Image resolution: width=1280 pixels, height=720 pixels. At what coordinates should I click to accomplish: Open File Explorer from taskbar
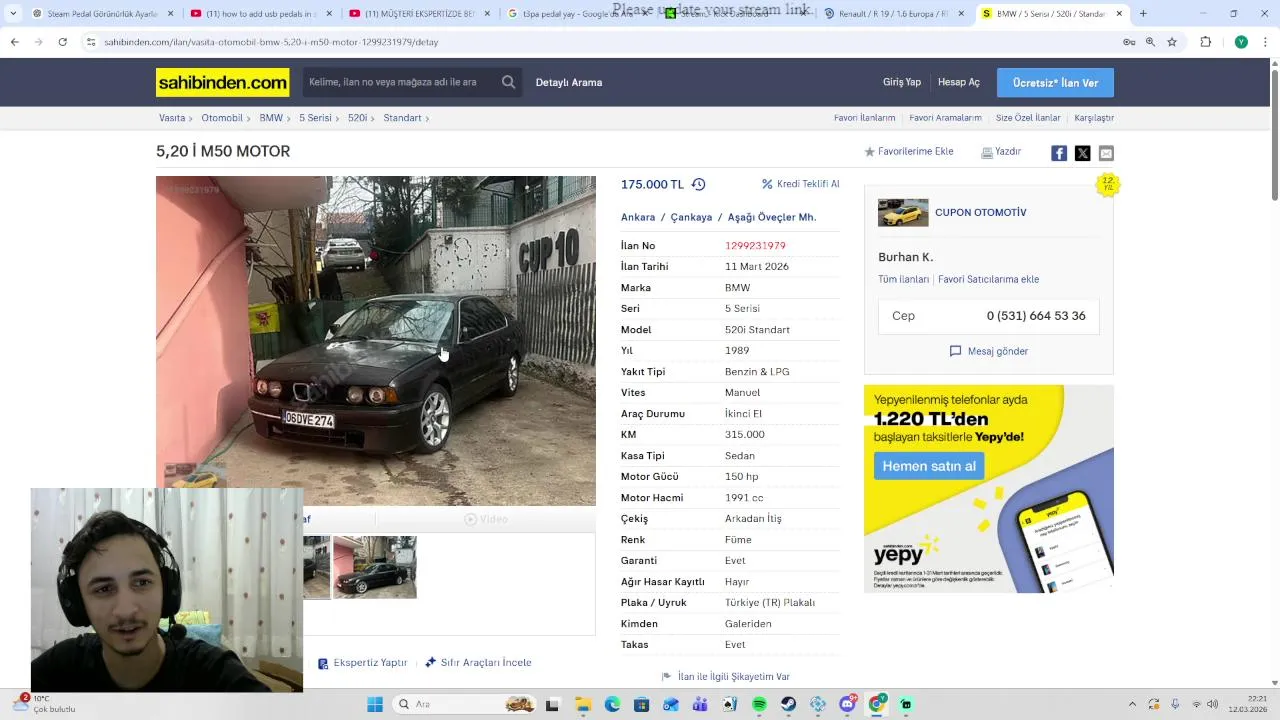tap(582, 704)
